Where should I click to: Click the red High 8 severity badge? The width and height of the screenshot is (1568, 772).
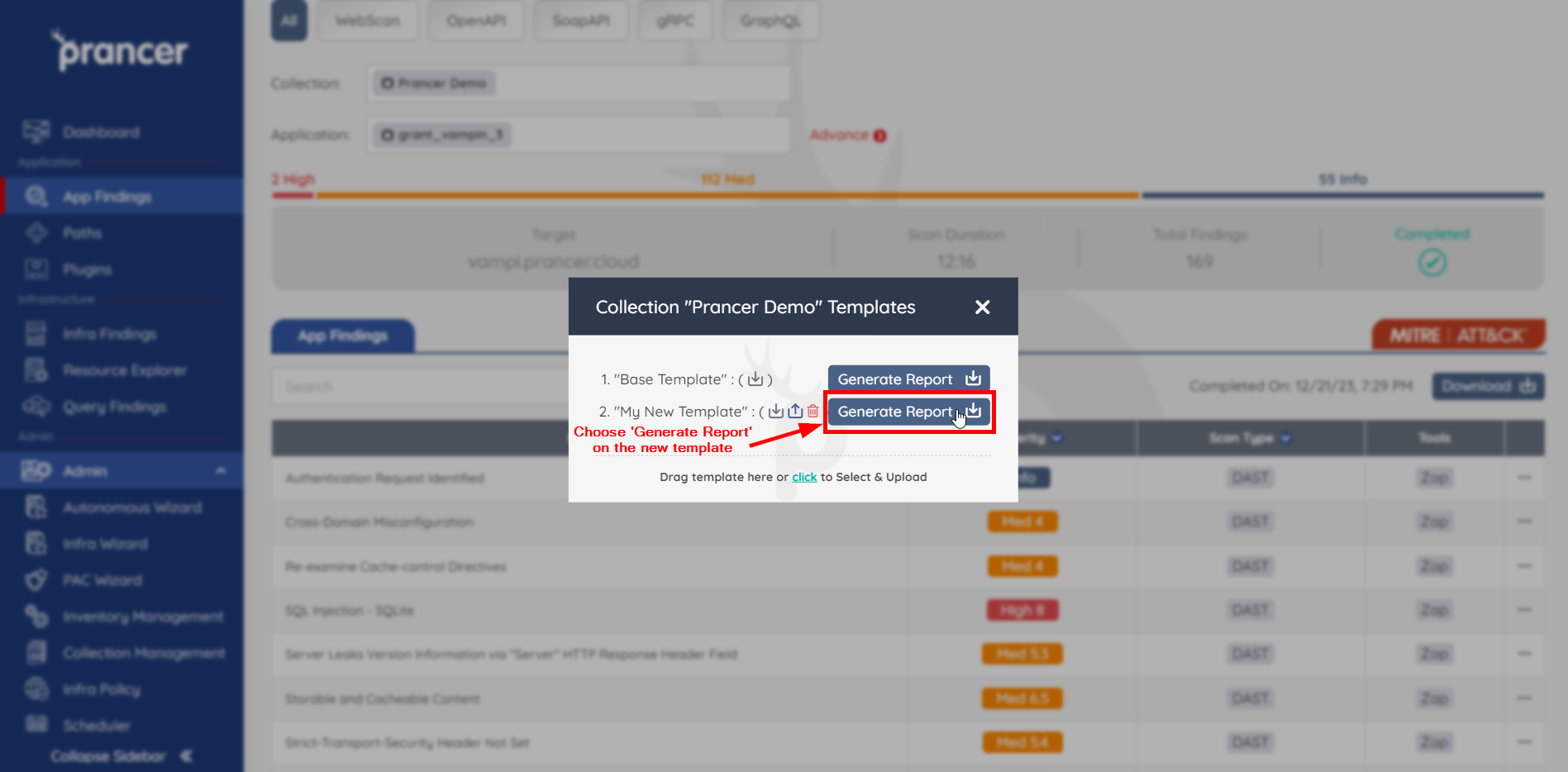pyautogui.click(x=1022, y=610)
